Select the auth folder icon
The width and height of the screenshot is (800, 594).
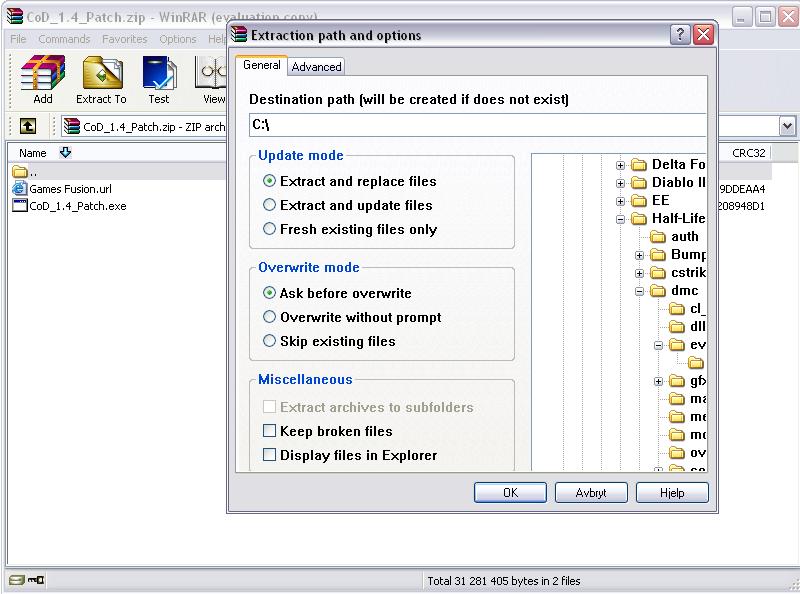click(658, 236)
